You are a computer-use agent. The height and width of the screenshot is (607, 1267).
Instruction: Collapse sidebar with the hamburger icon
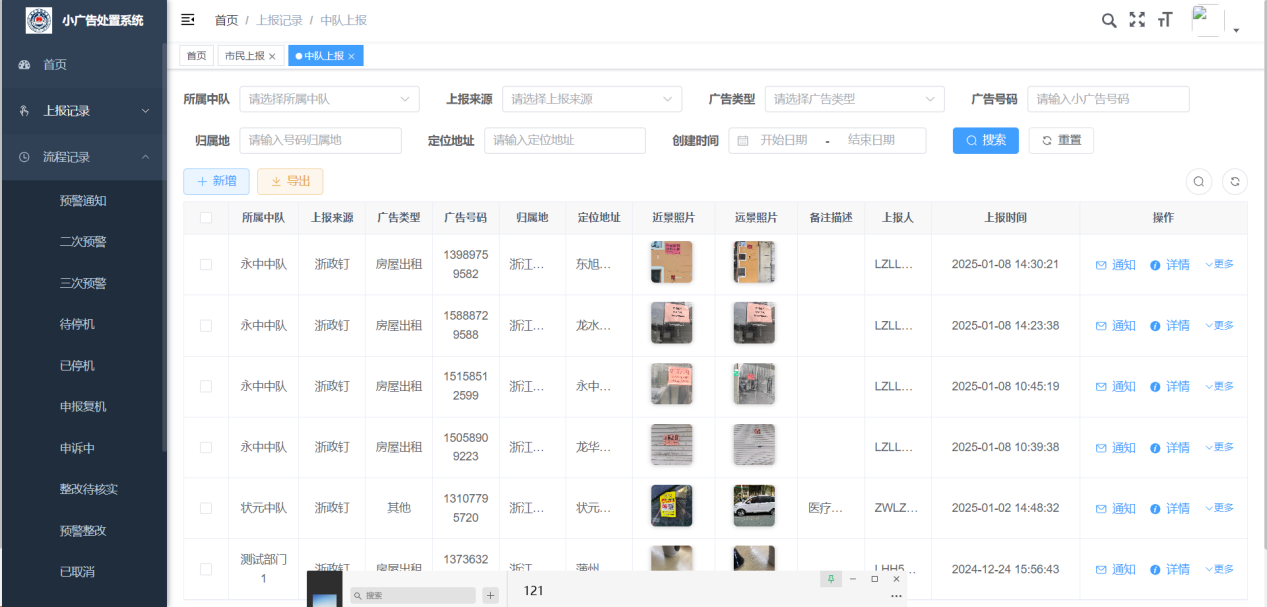pos(187,20)
